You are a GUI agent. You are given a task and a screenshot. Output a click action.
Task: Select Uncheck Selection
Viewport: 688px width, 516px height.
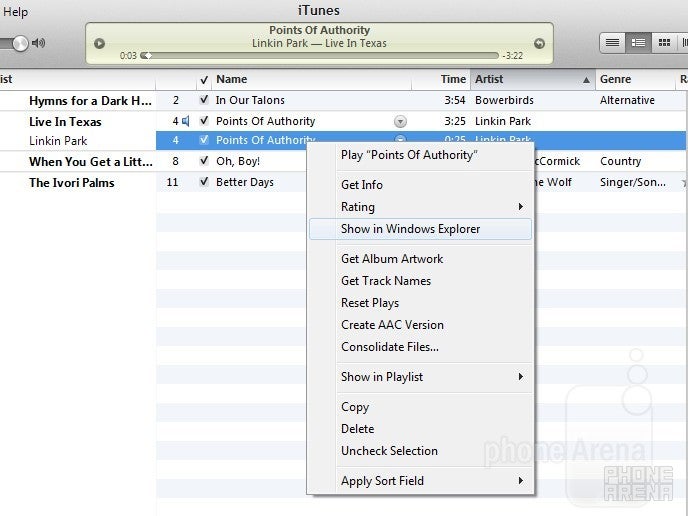click(x=420, y=451)
